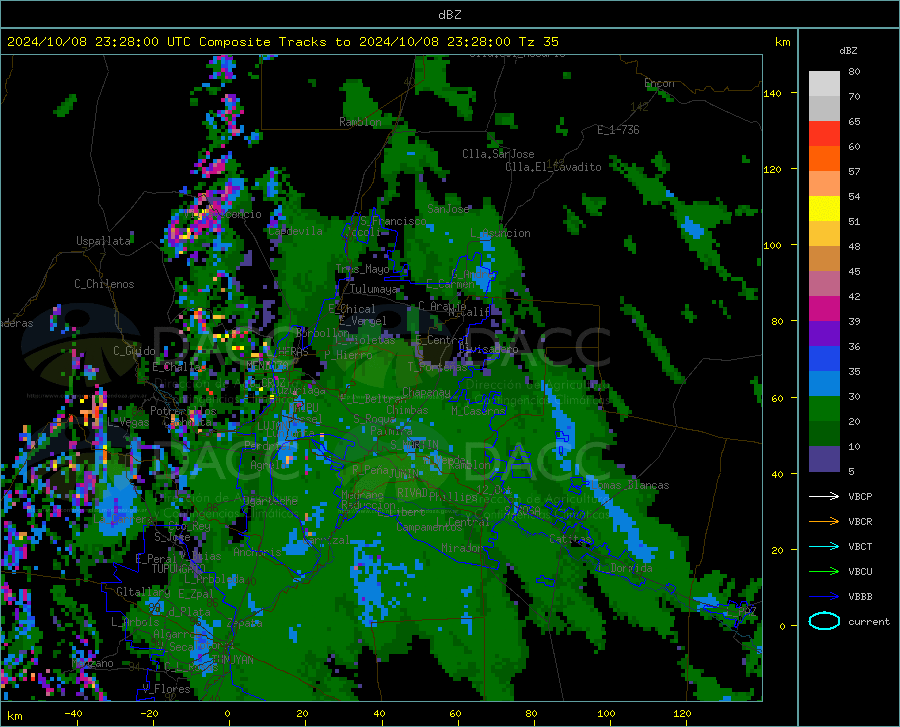This screenshot has height=727, width=900.
Task: Click the 'Tz 35' header value
Action: [x=538, y=42]
